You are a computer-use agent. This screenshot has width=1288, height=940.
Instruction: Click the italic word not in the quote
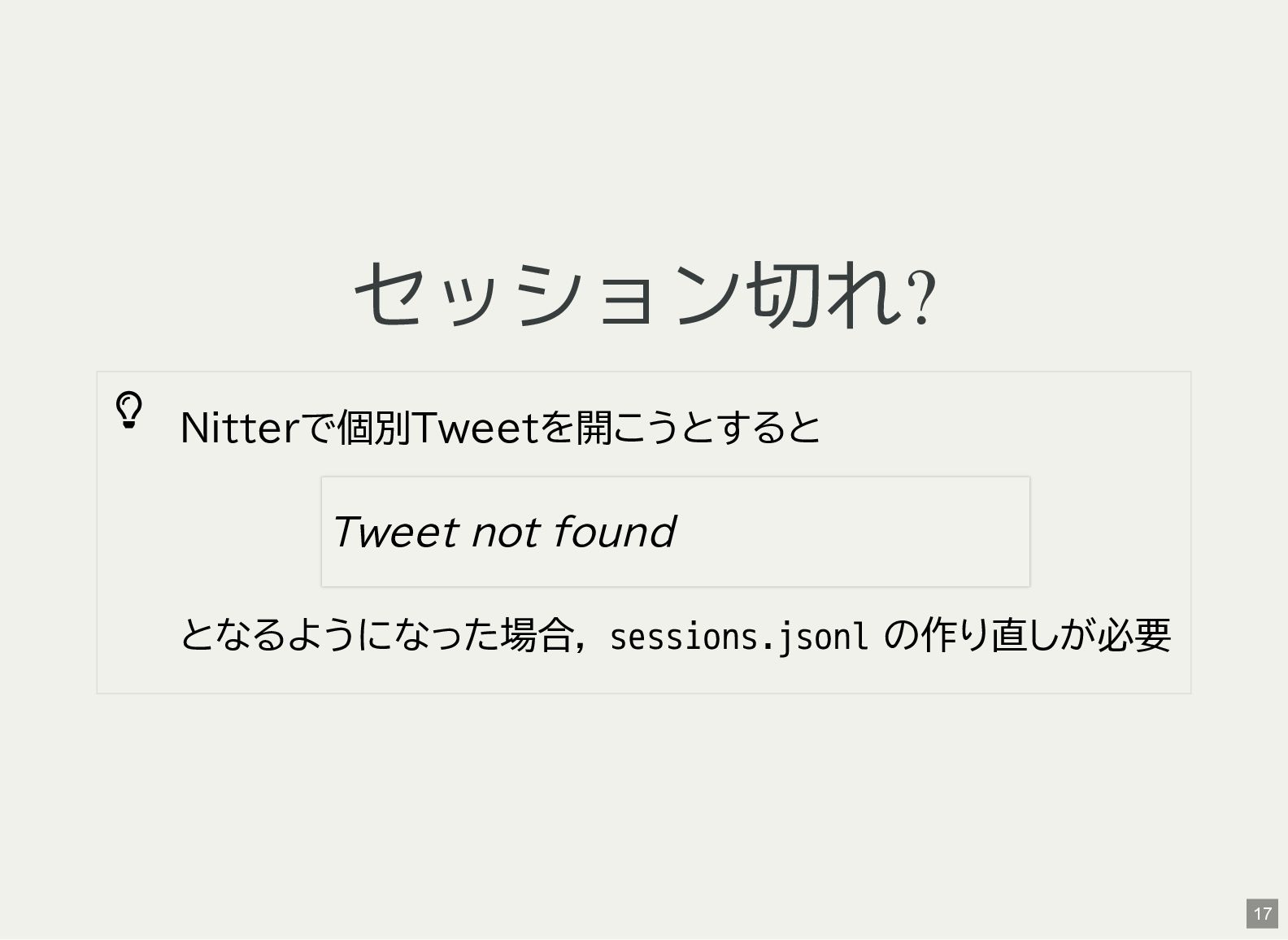pos(506,533)
